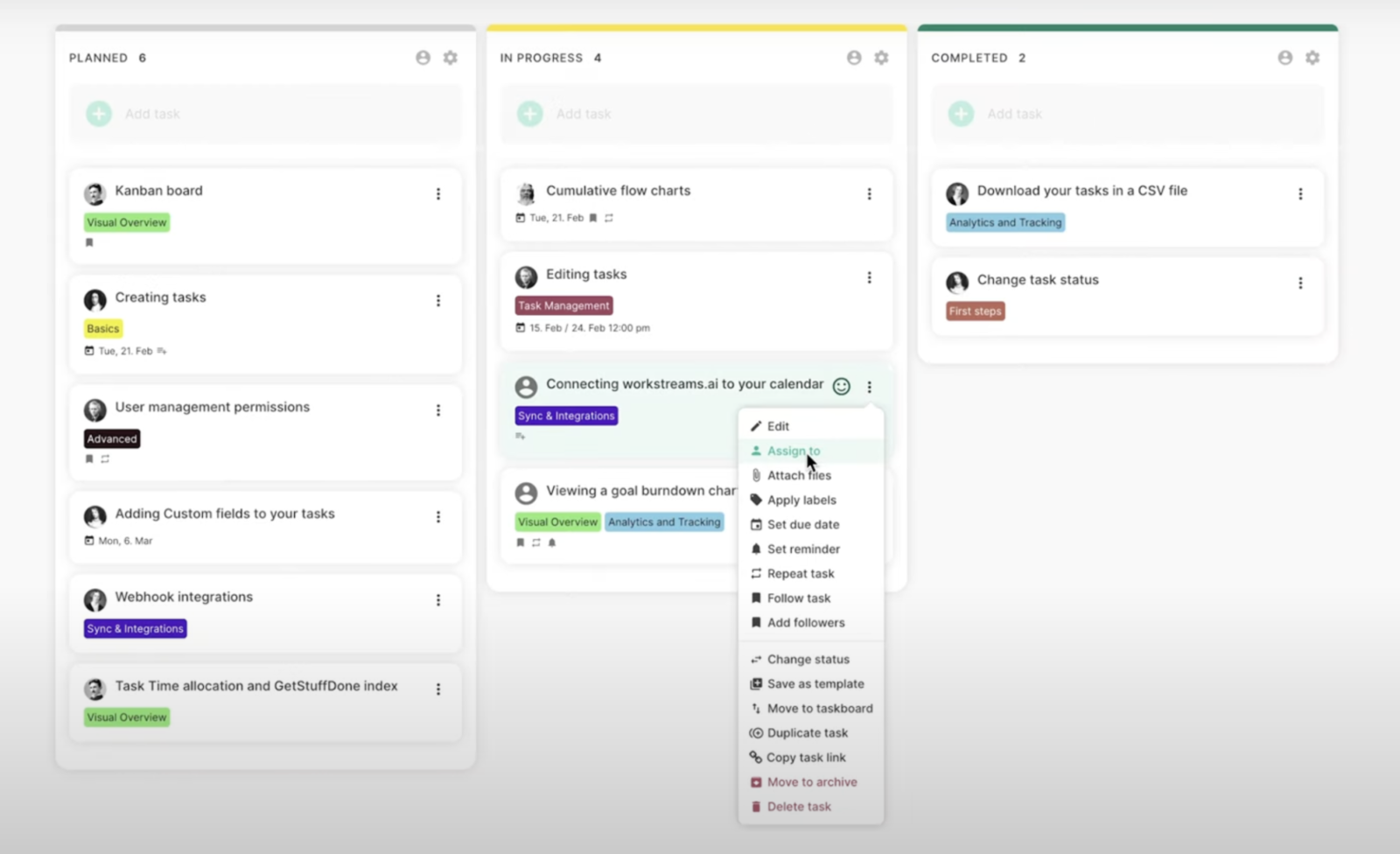Screen dimensions: 1400x854
Task: Click the assignee filter icon in the In Progress column
Action: [x=854, y=58]
